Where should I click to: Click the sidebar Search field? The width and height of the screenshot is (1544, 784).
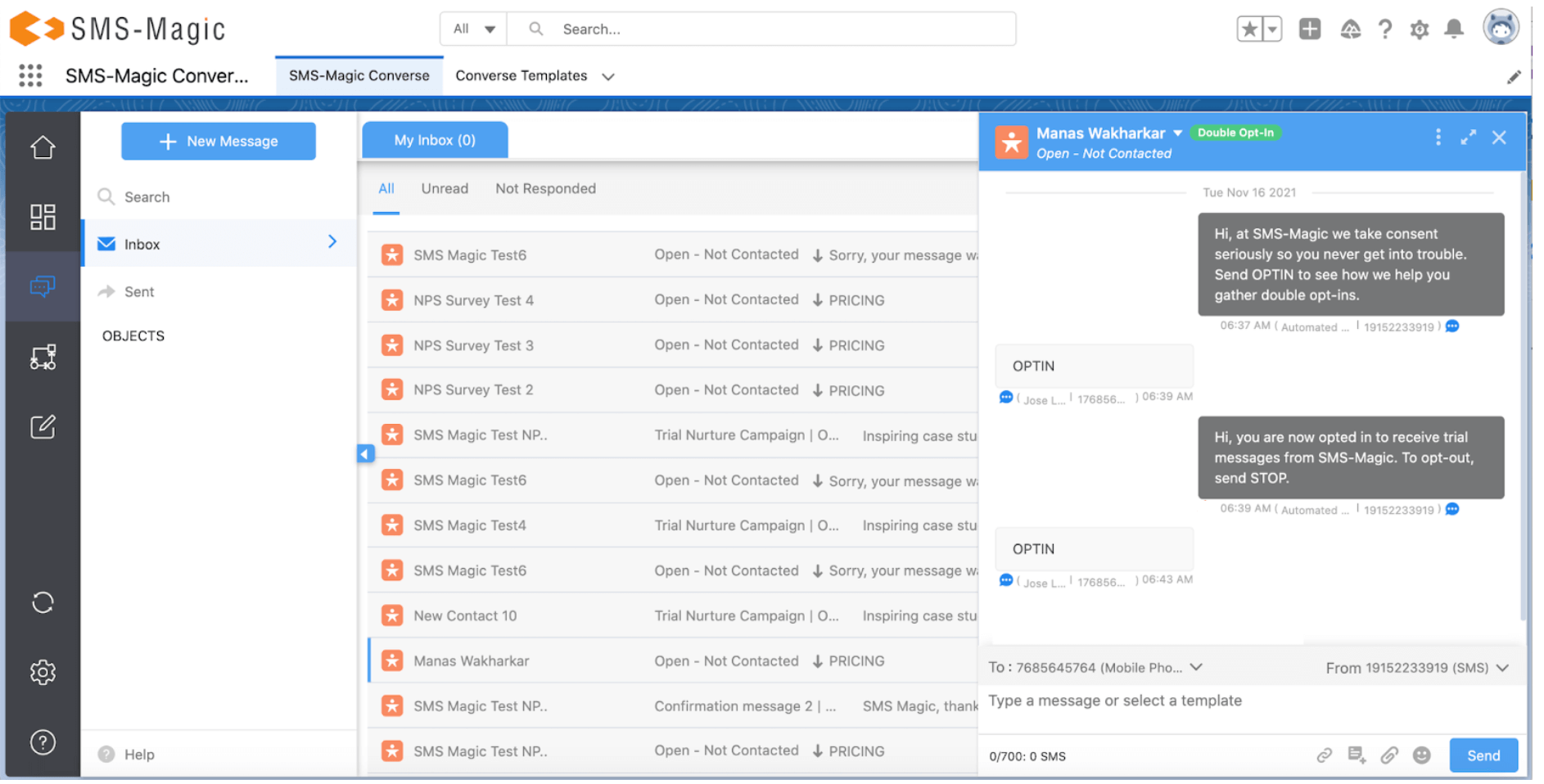click(x=219, y=197)
